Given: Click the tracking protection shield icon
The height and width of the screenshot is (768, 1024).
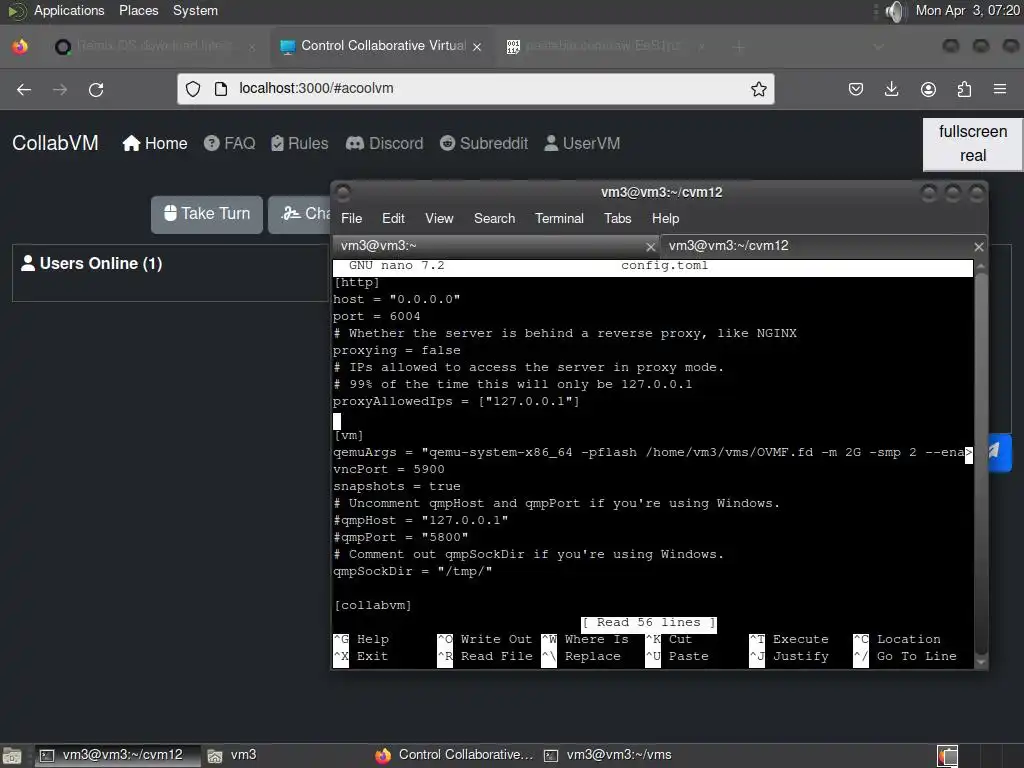Looking at the screenshot, I should pos(193,89).
